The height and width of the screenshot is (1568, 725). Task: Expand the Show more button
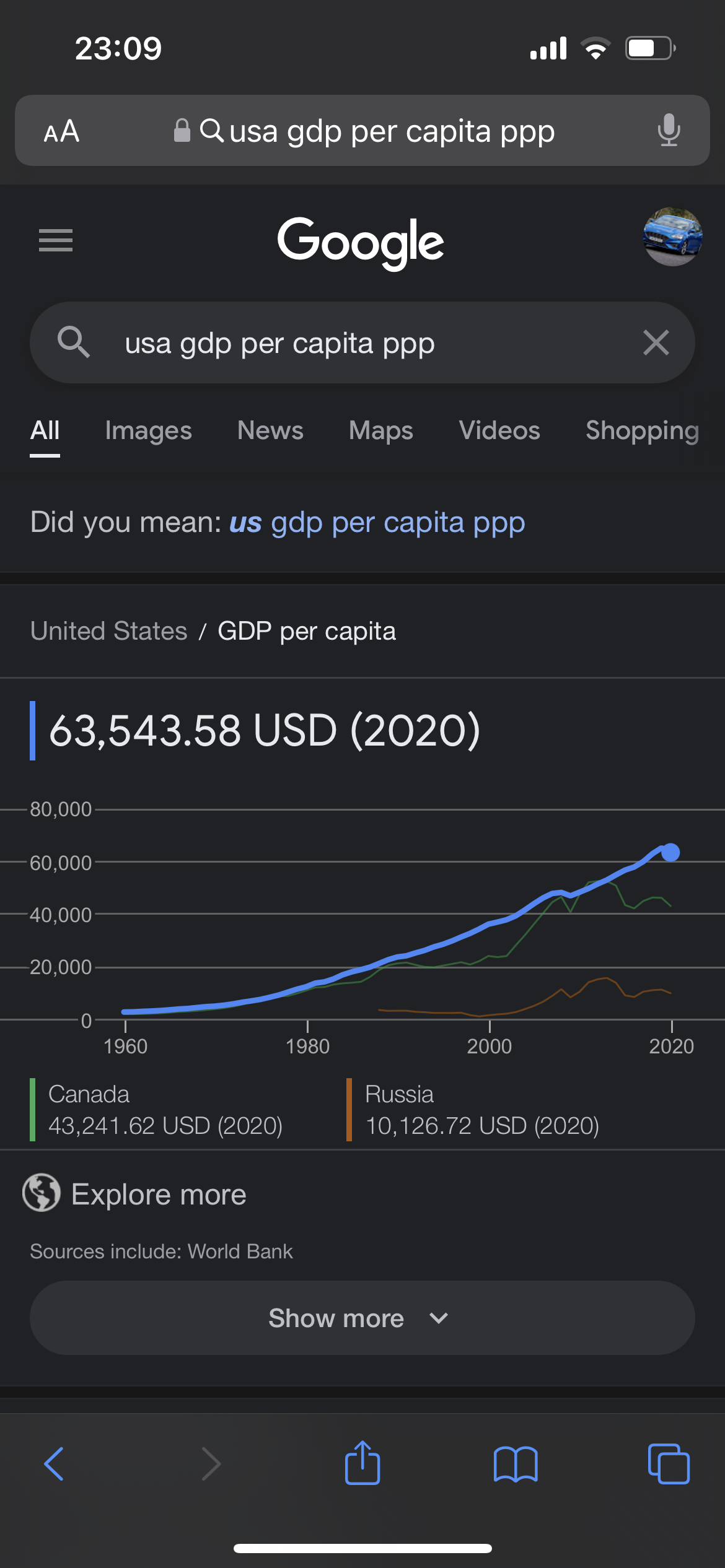(x=362, y=1318)
